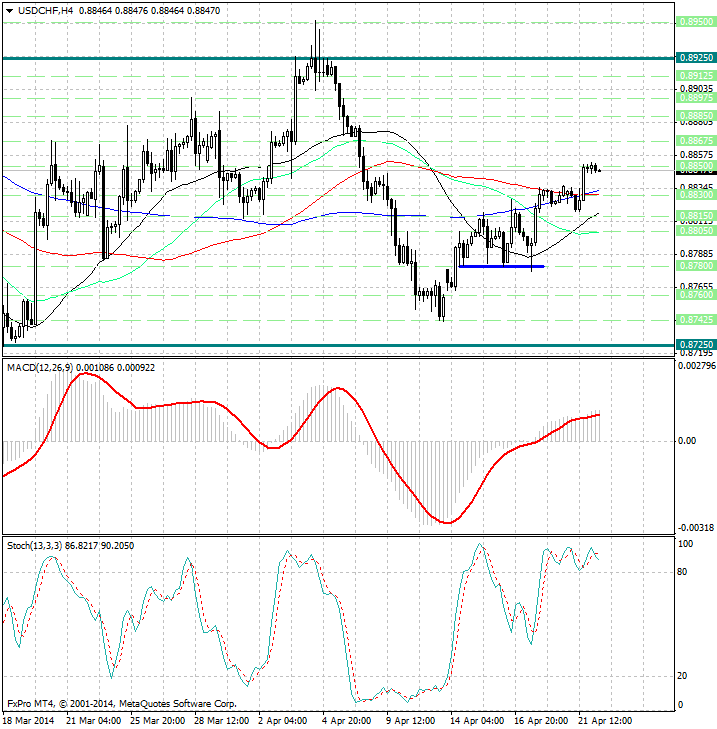Click the Stoch(13,3,3) indicator label
This screenshot has width=717, height=729.
pyautogui.click(x=40, y=546)
